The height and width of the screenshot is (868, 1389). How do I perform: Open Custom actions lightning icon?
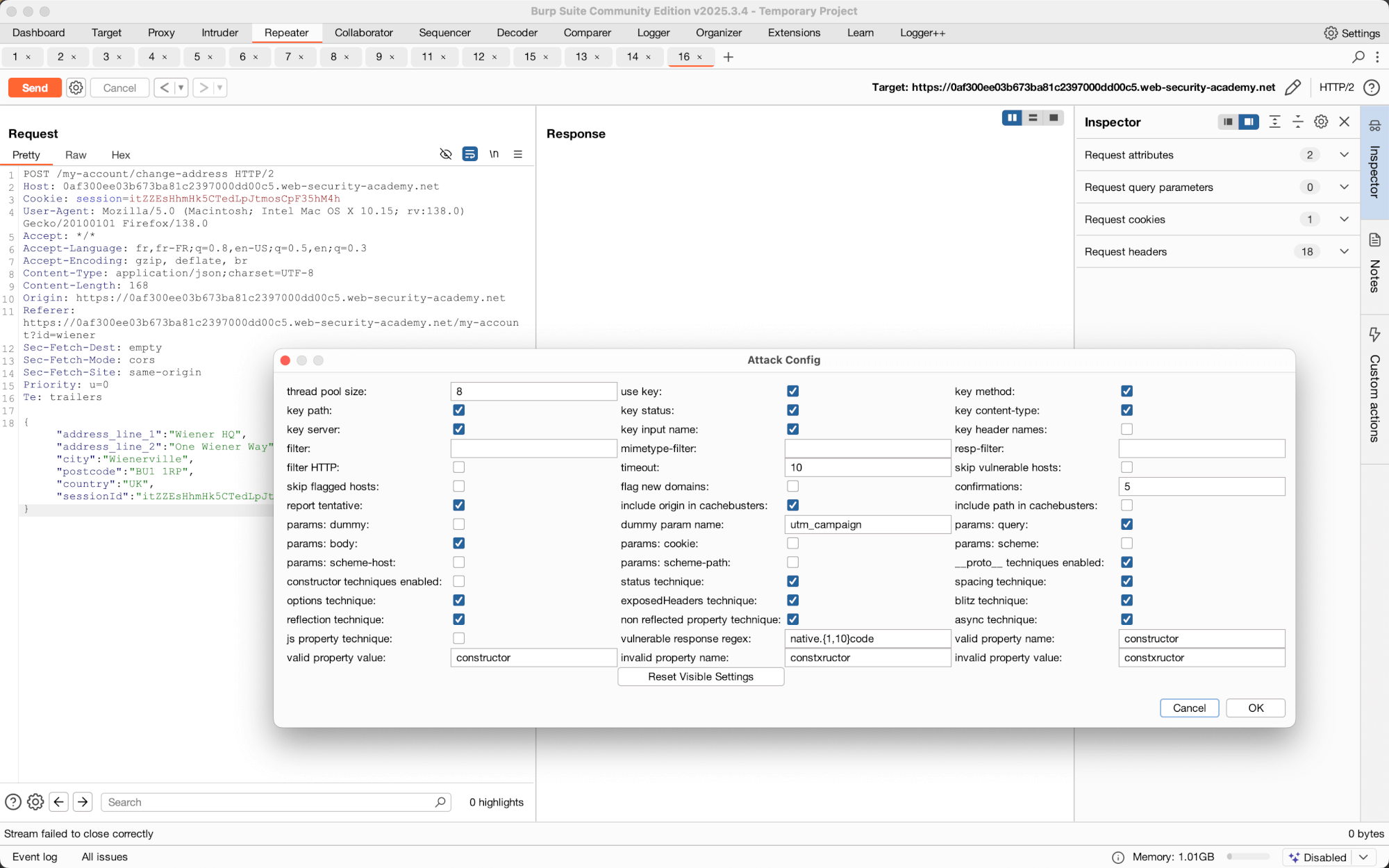pyautogui.click(x=1374, y=335)
